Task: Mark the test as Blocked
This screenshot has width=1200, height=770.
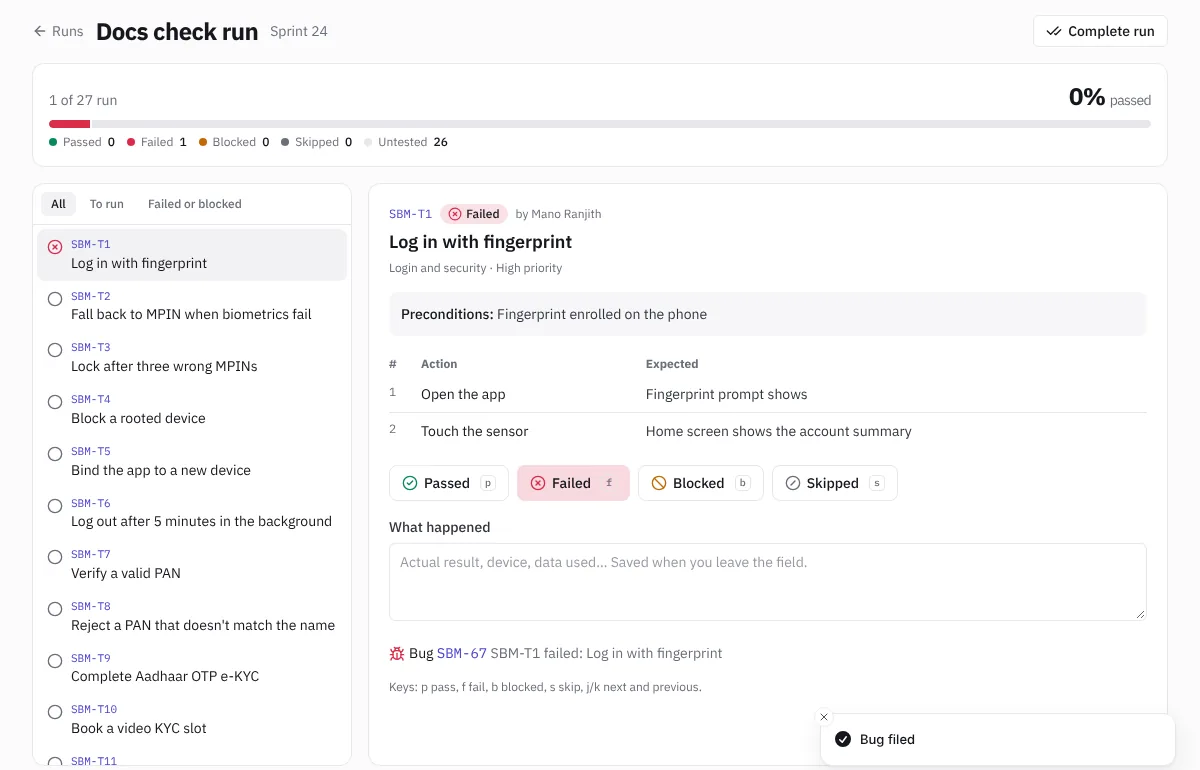Action: pos(701,483)
